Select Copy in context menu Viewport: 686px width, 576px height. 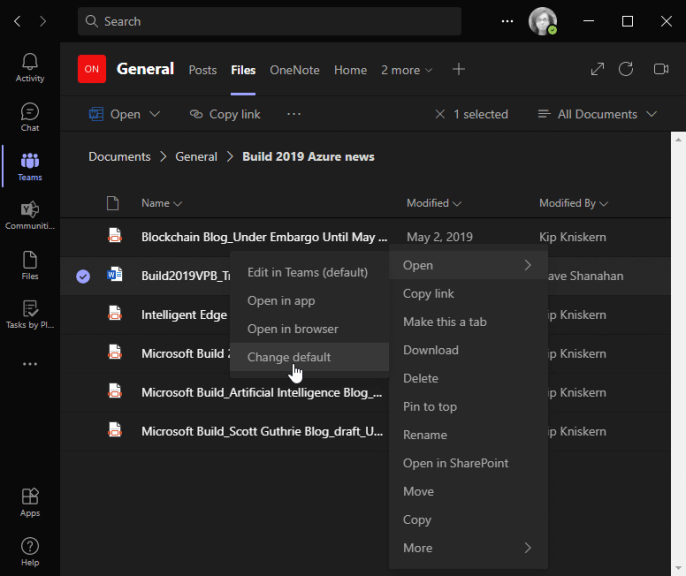tap(468, 520)
